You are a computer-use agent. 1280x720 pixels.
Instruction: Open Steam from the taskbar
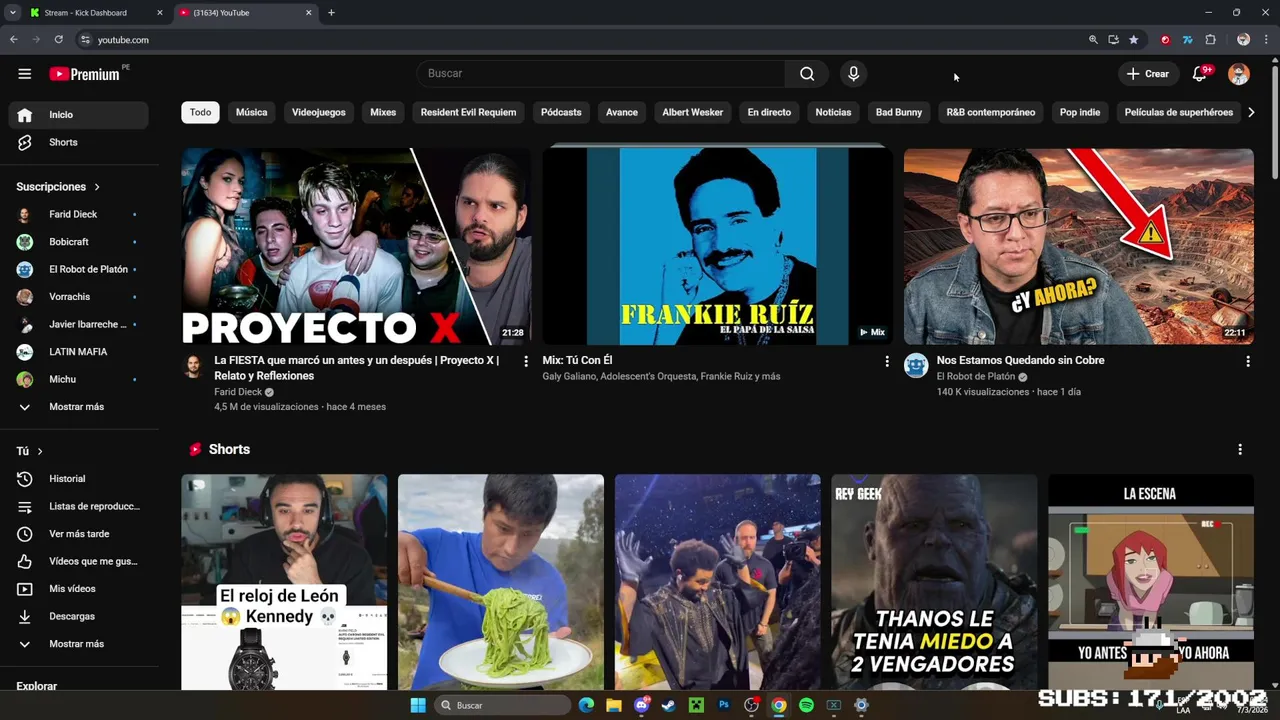click(668, 706)
